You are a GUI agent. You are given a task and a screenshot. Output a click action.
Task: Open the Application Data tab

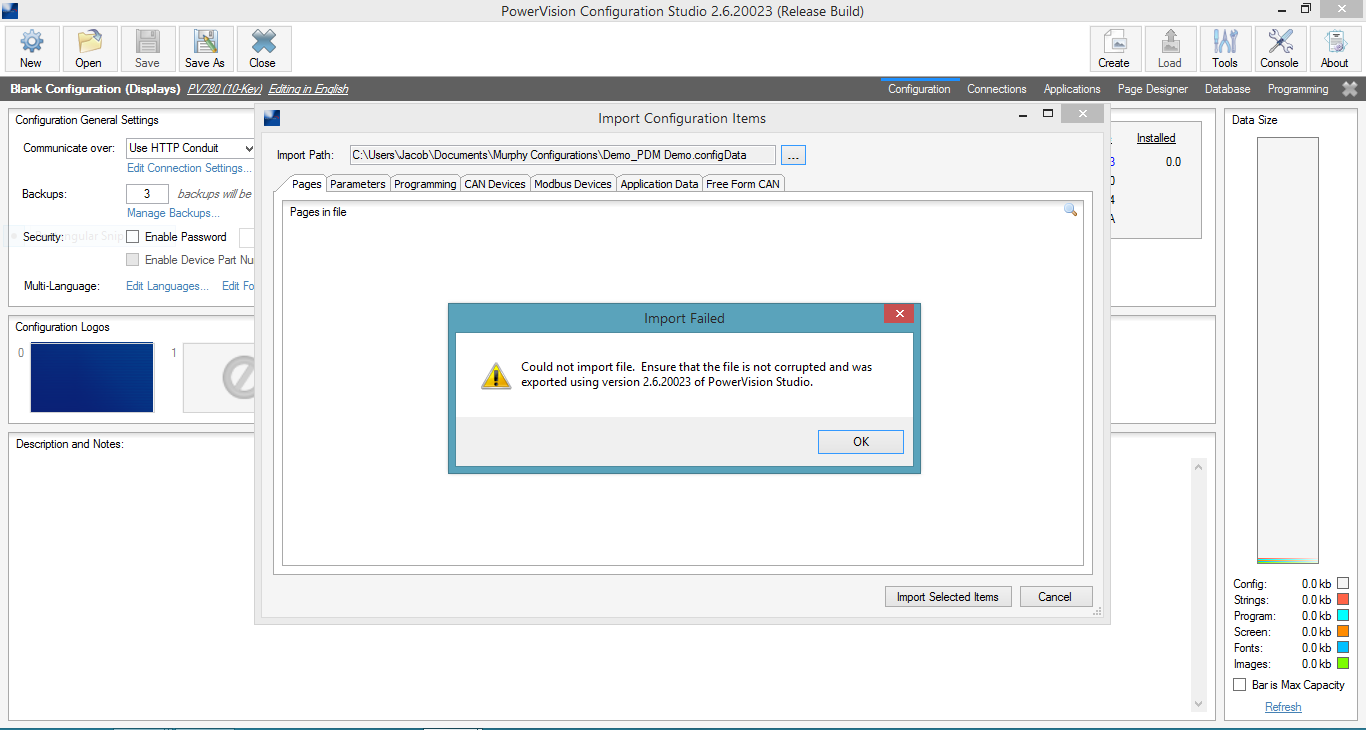[x=659, y=184]
